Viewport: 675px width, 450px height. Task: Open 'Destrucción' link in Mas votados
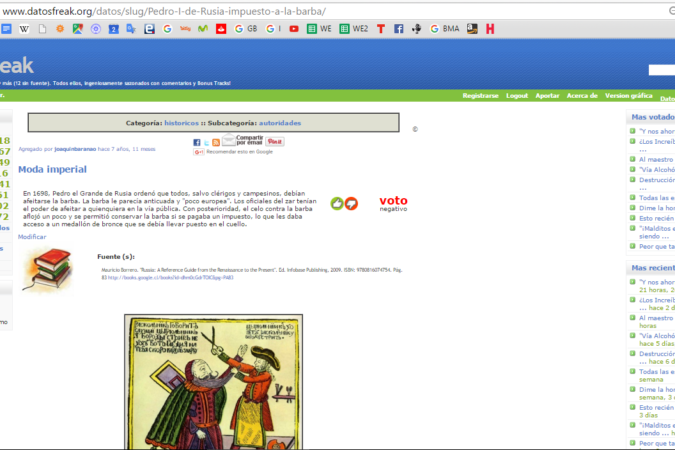(657, 180)
